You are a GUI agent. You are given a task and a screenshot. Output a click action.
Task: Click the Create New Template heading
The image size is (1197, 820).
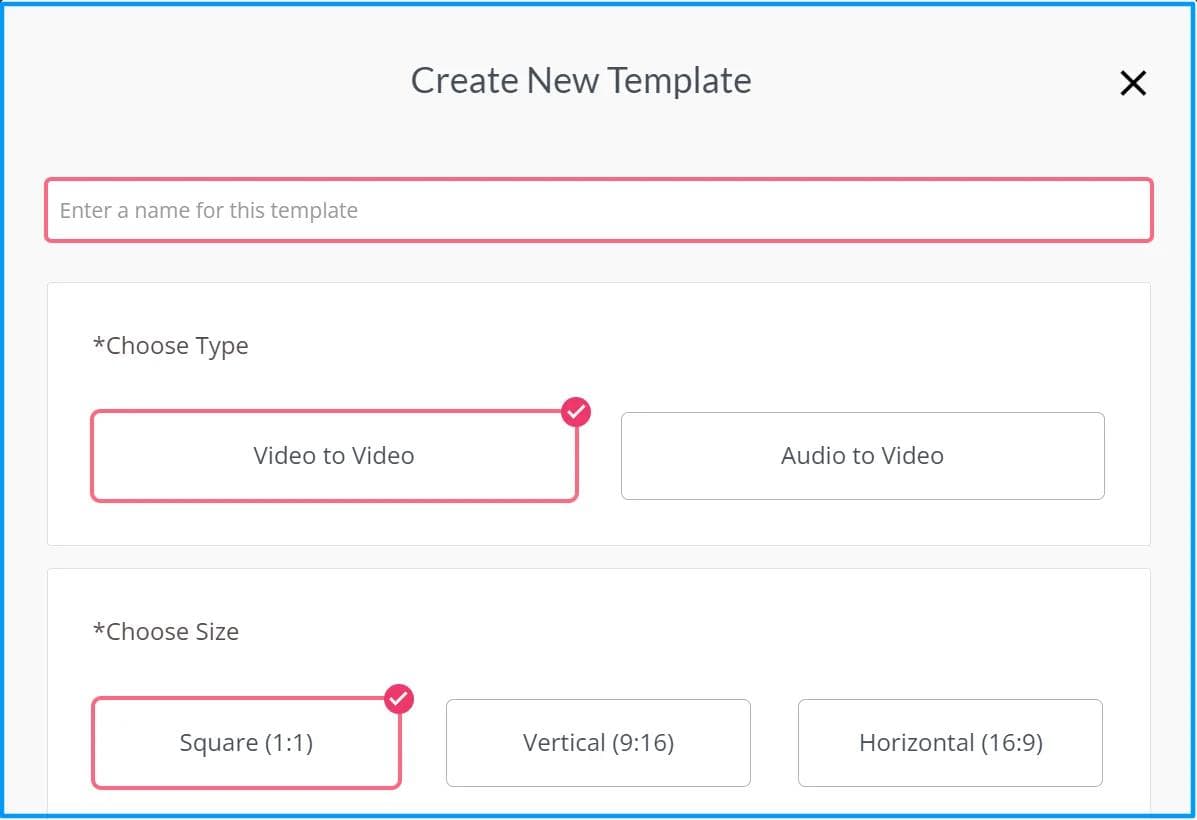coord(581,81)
